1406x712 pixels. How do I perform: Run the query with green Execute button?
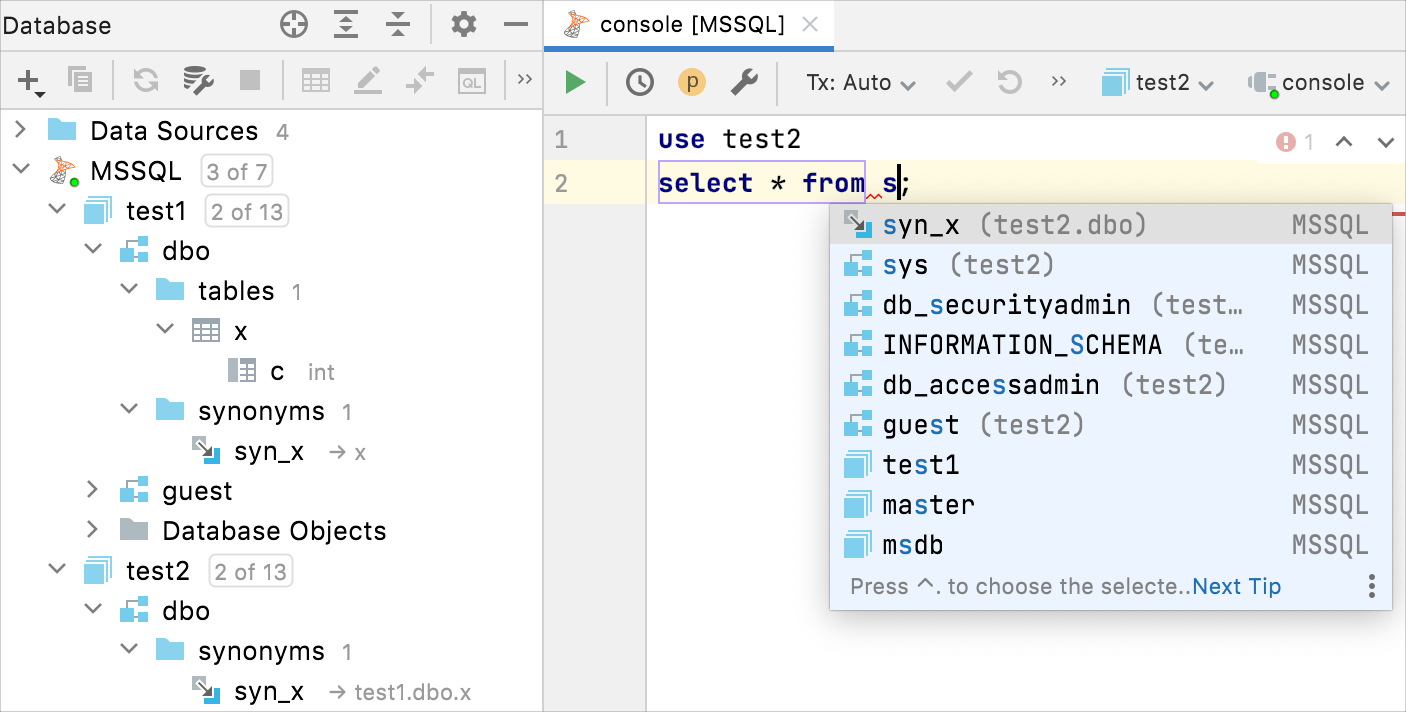[575, 82]
